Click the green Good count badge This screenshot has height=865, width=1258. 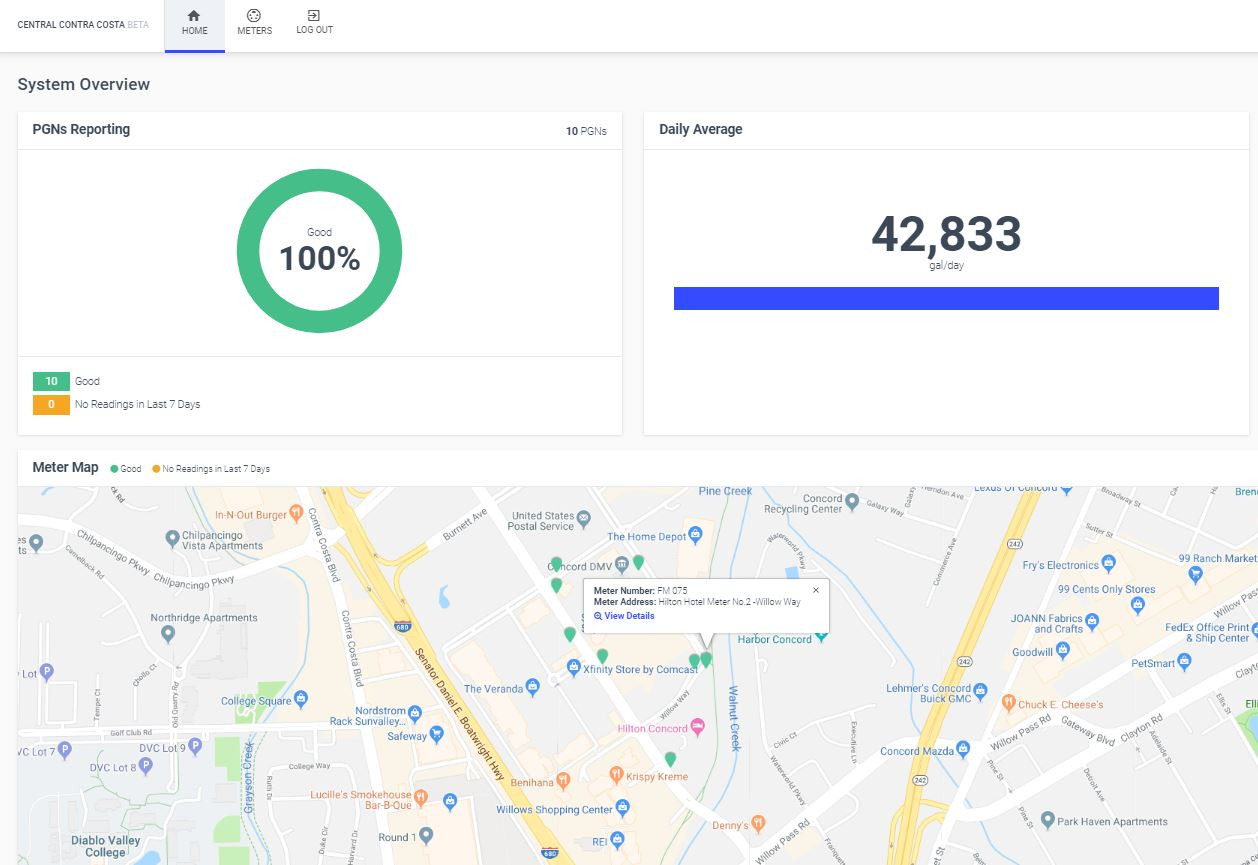coord(51,381)
